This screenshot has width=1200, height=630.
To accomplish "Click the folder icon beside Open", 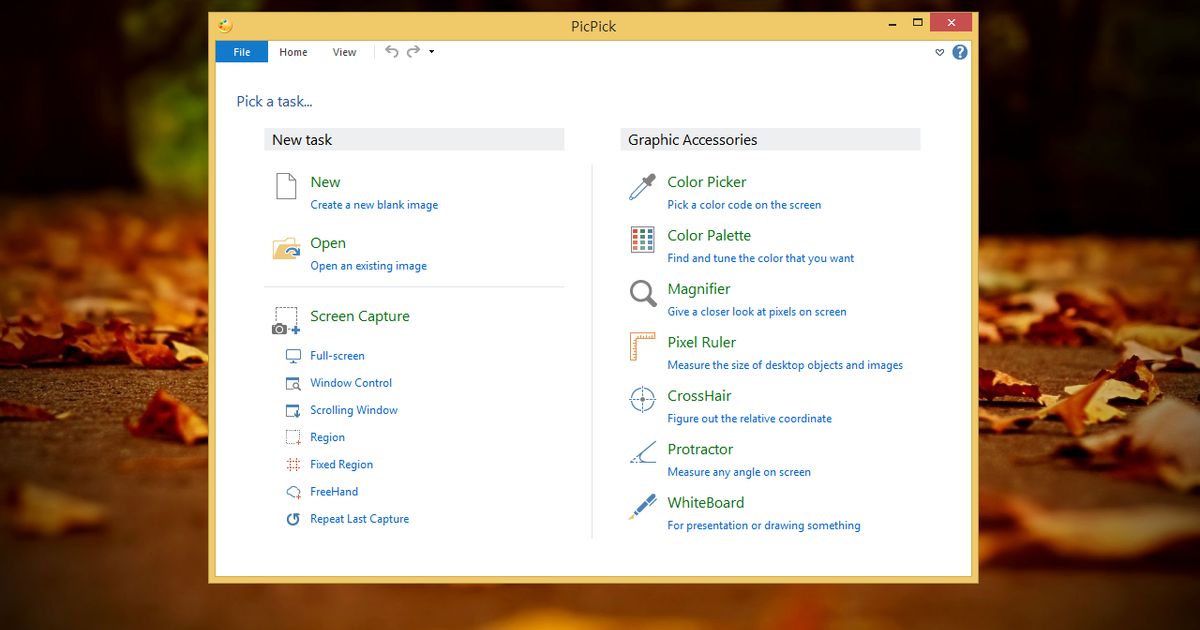I will (x=287, y=248).
